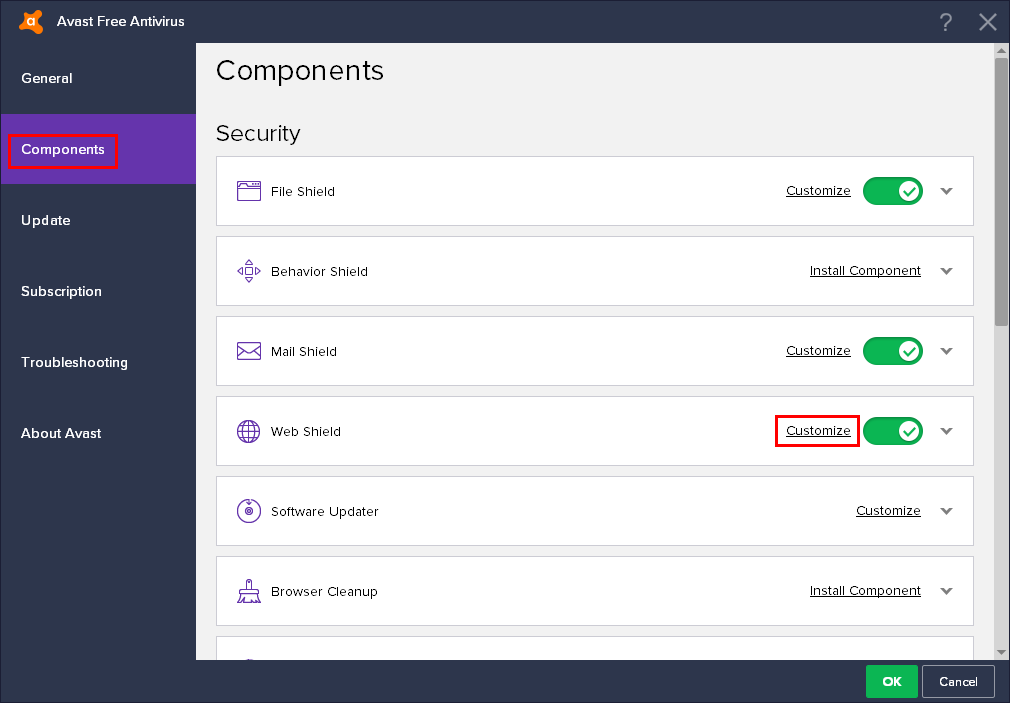
Task: Expand the Mail Shield row chevron
Action: click(x=946, y=351)
